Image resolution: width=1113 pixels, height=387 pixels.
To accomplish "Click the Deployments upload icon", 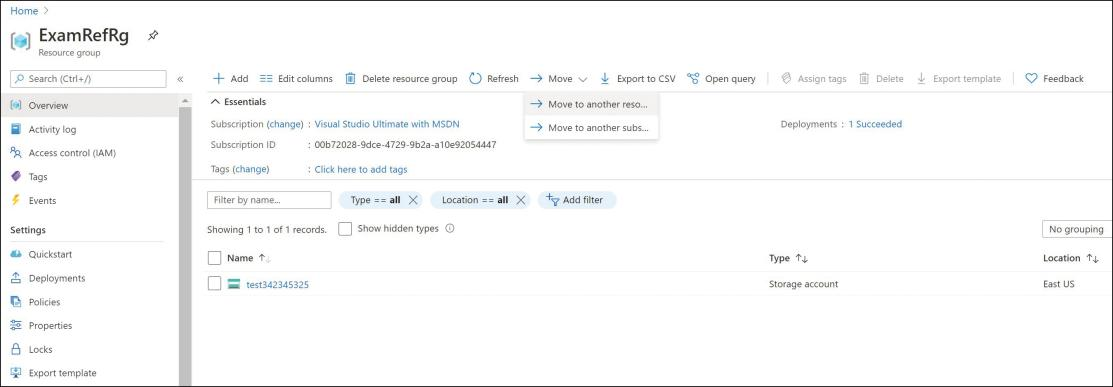I will coord(16,278).
